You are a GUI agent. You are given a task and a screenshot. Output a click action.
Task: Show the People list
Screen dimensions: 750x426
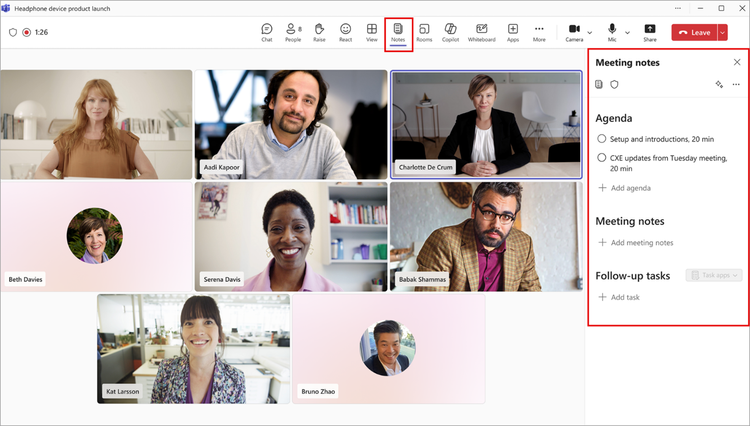293,33
